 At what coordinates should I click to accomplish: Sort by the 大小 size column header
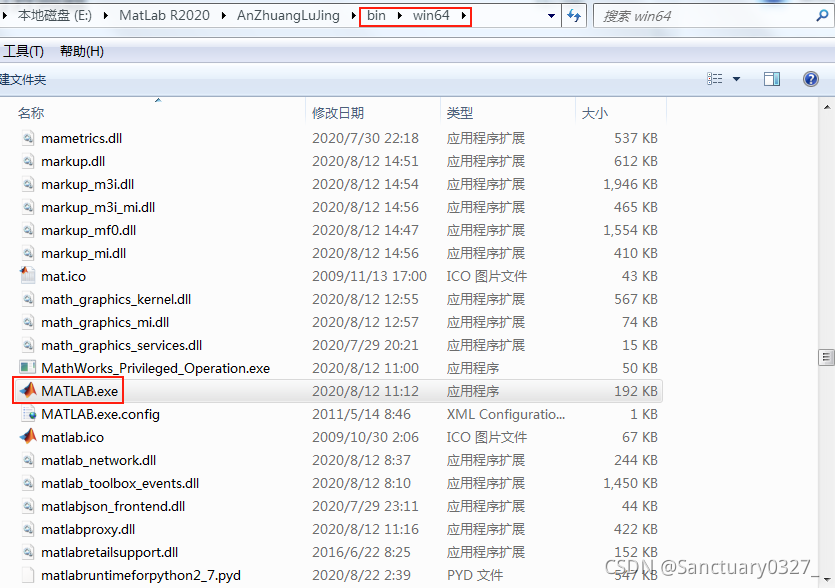(595, 113)
